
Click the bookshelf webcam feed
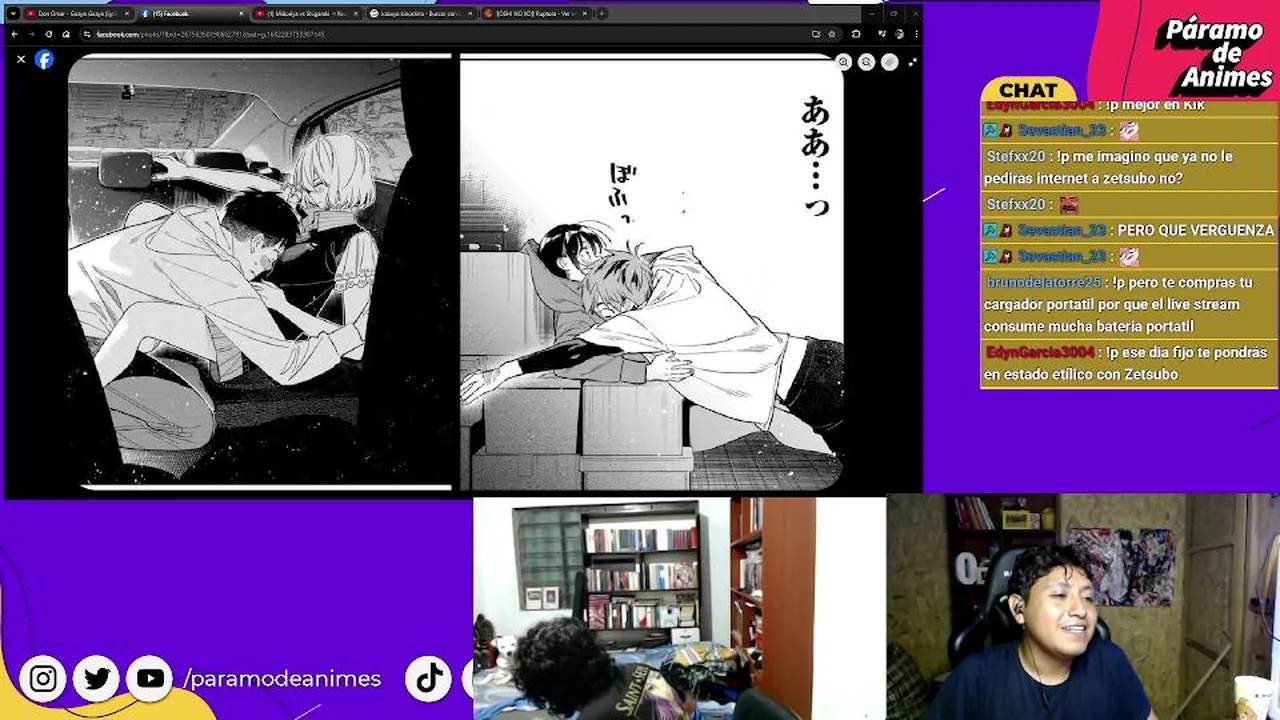coord(679,608)
